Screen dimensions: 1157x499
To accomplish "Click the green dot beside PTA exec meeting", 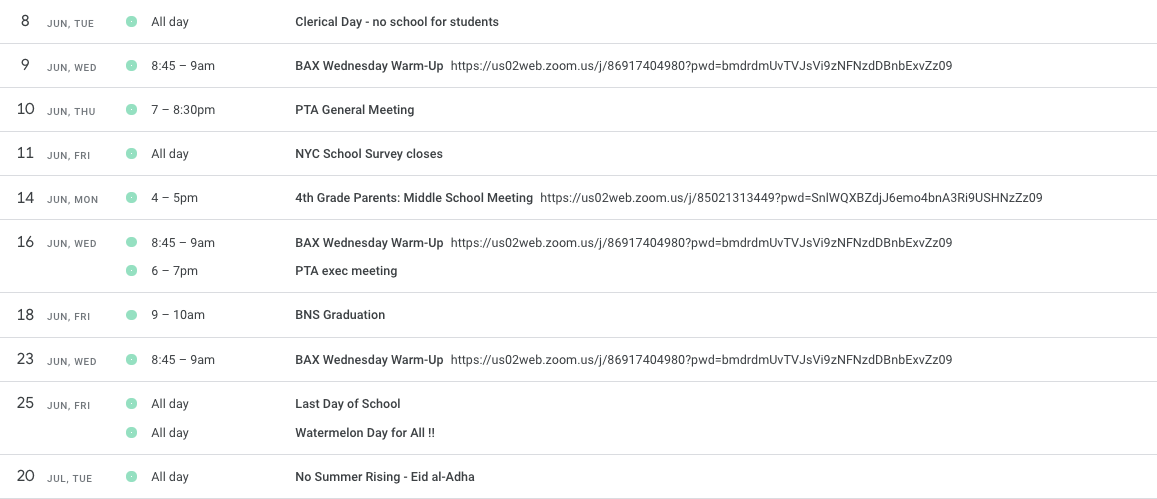I will pos(131,271).
